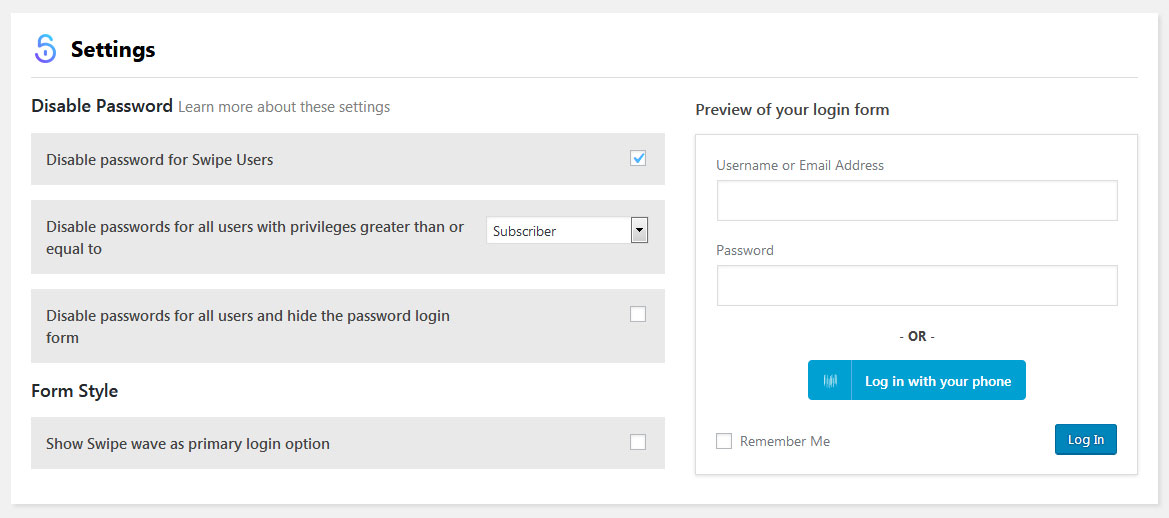Click the wave icon on phone login button
Screen dimensions: 1169x518
coord(830,381)
